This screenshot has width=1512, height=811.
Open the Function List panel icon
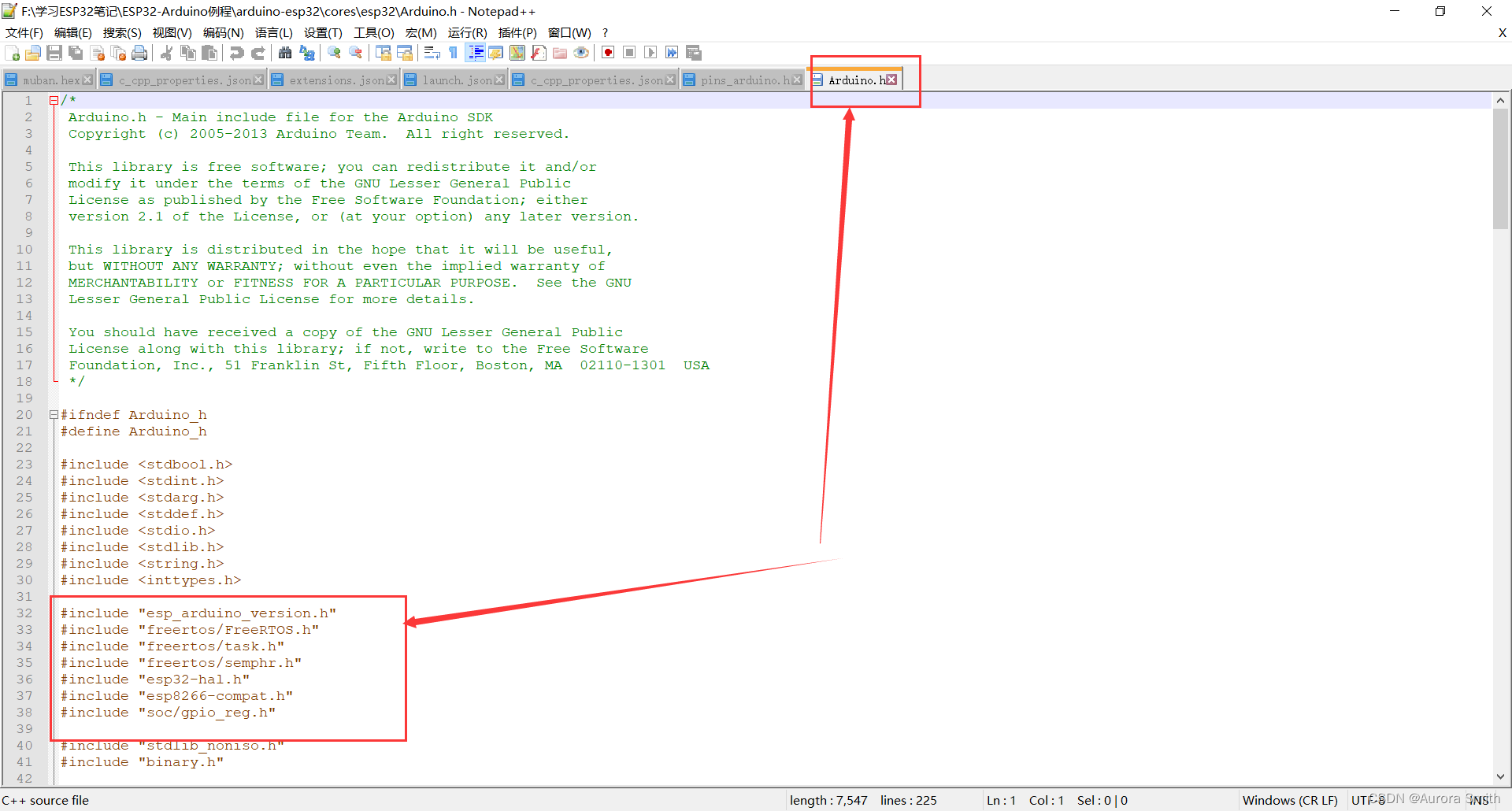(539, 53)
